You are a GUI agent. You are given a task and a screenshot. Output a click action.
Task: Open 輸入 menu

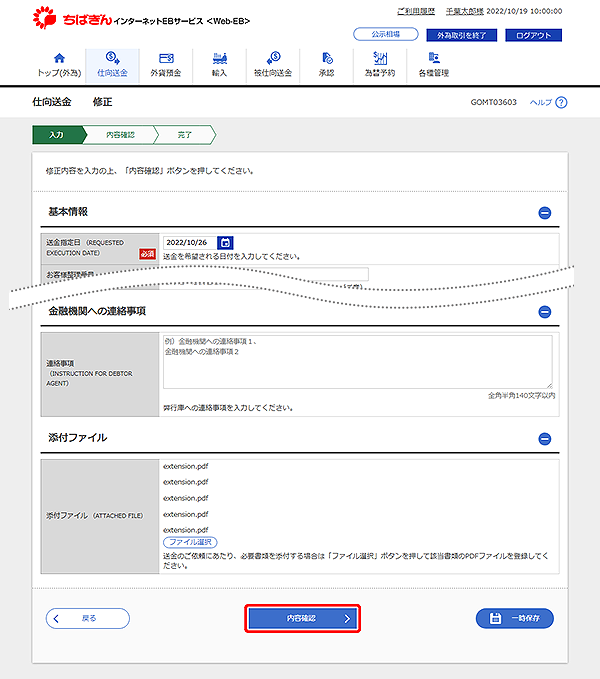coord(219,65)
